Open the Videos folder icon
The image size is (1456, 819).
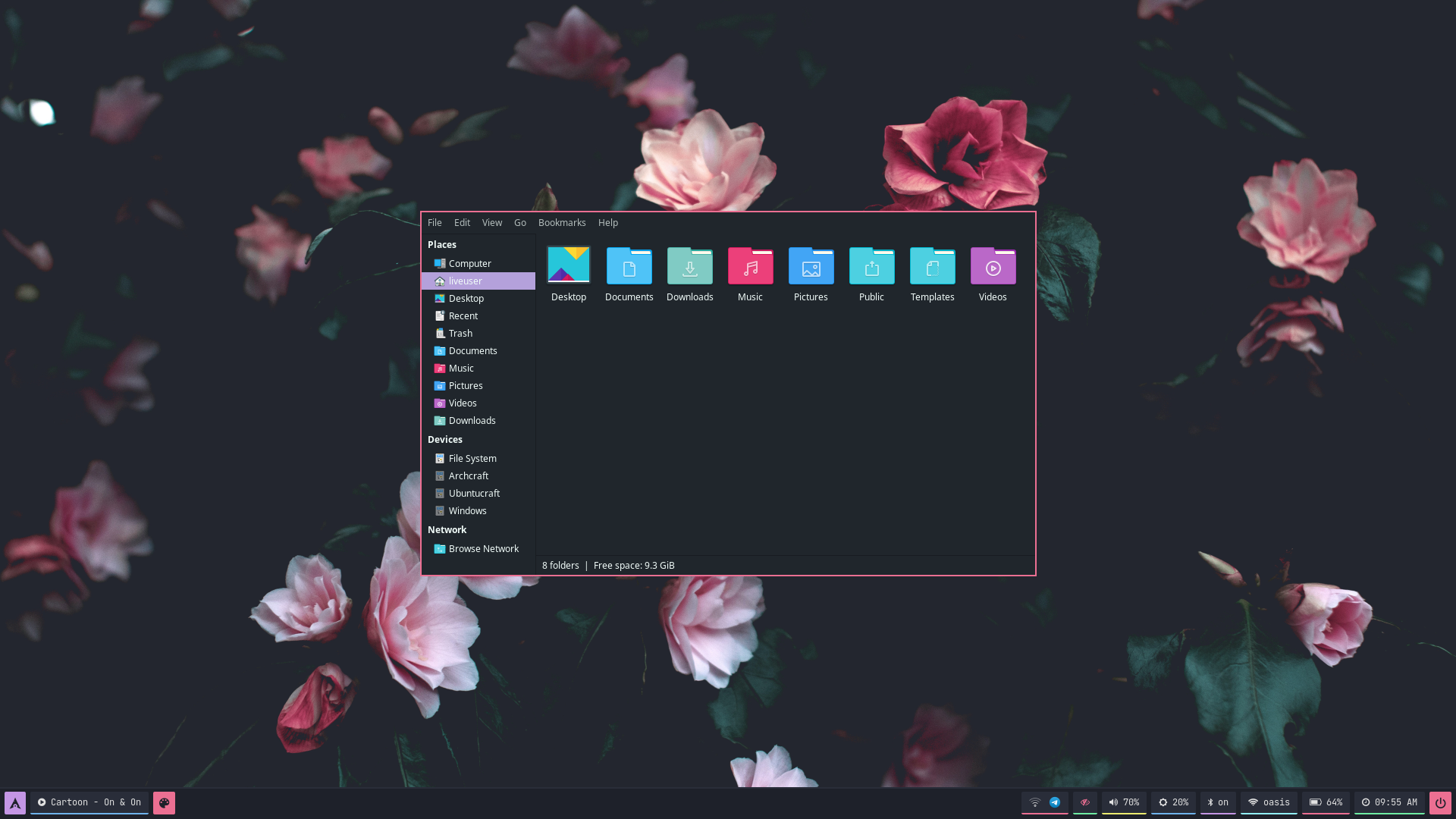click(993, 267)
